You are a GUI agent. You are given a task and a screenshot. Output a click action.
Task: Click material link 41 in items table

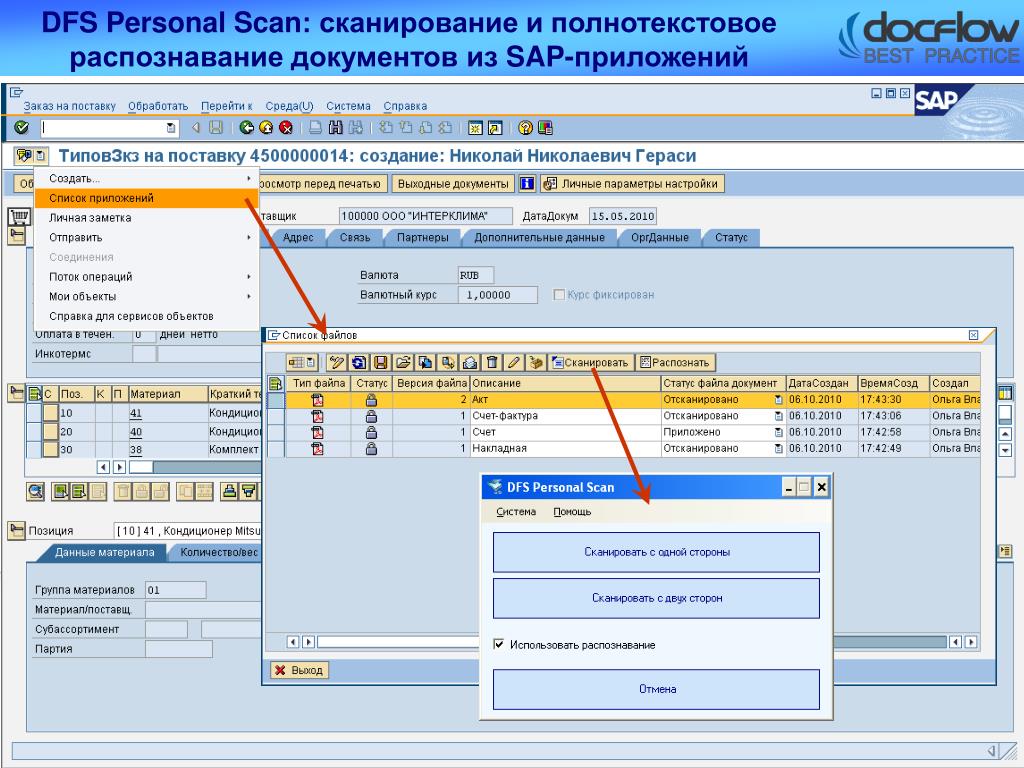click(136, 413)
